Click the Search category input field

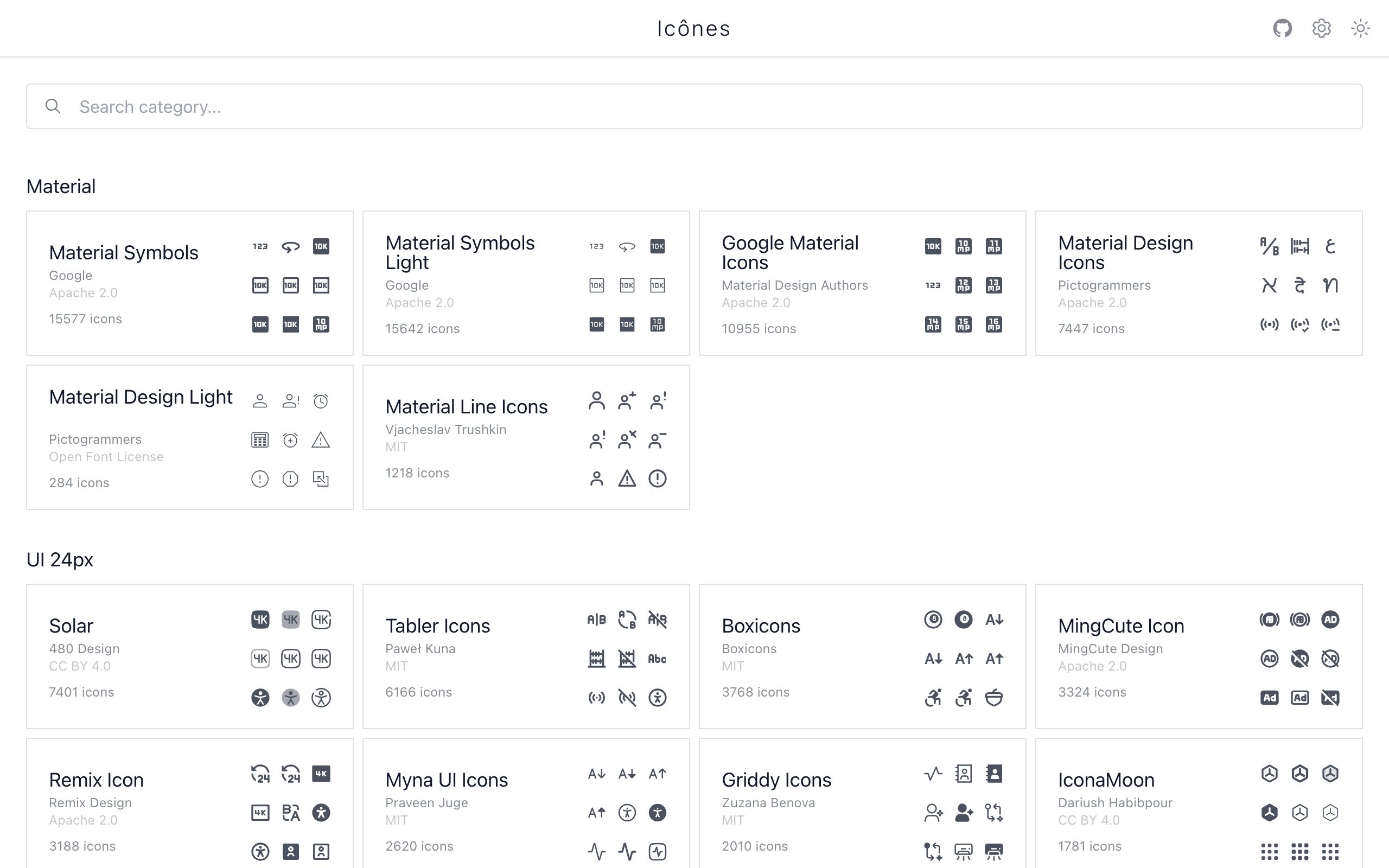[x=694, y=107]
